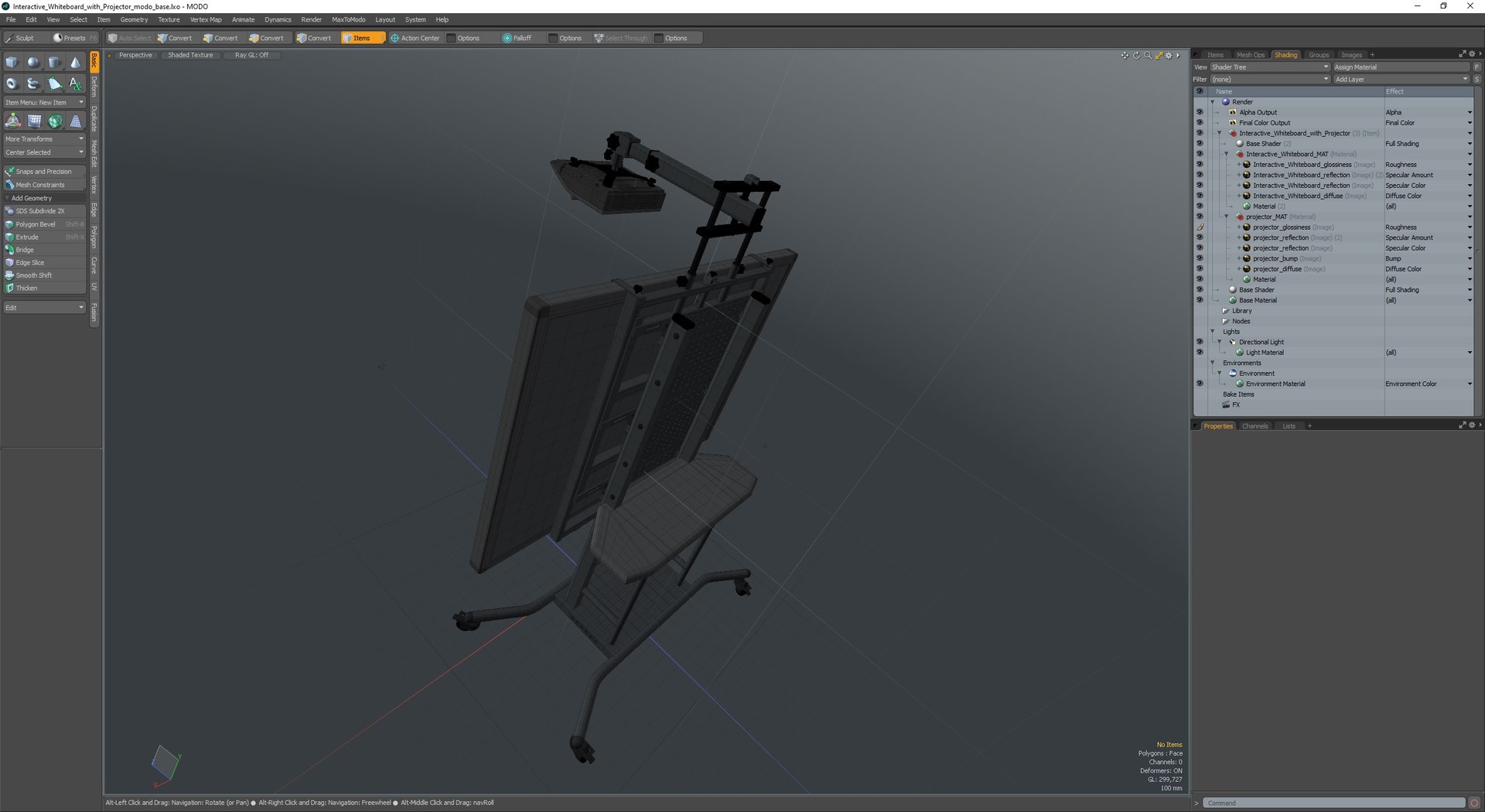Open the Geometry menu

pyautogui.click(x=134, y=19)
